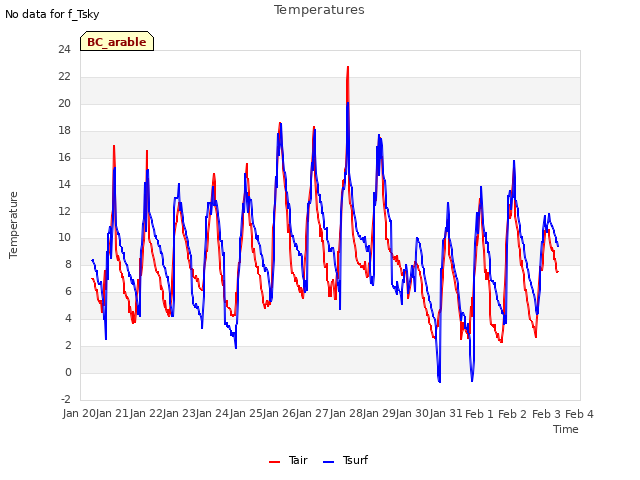
Task: Click the 20 y-axis tick label
Action: (64, 104)
